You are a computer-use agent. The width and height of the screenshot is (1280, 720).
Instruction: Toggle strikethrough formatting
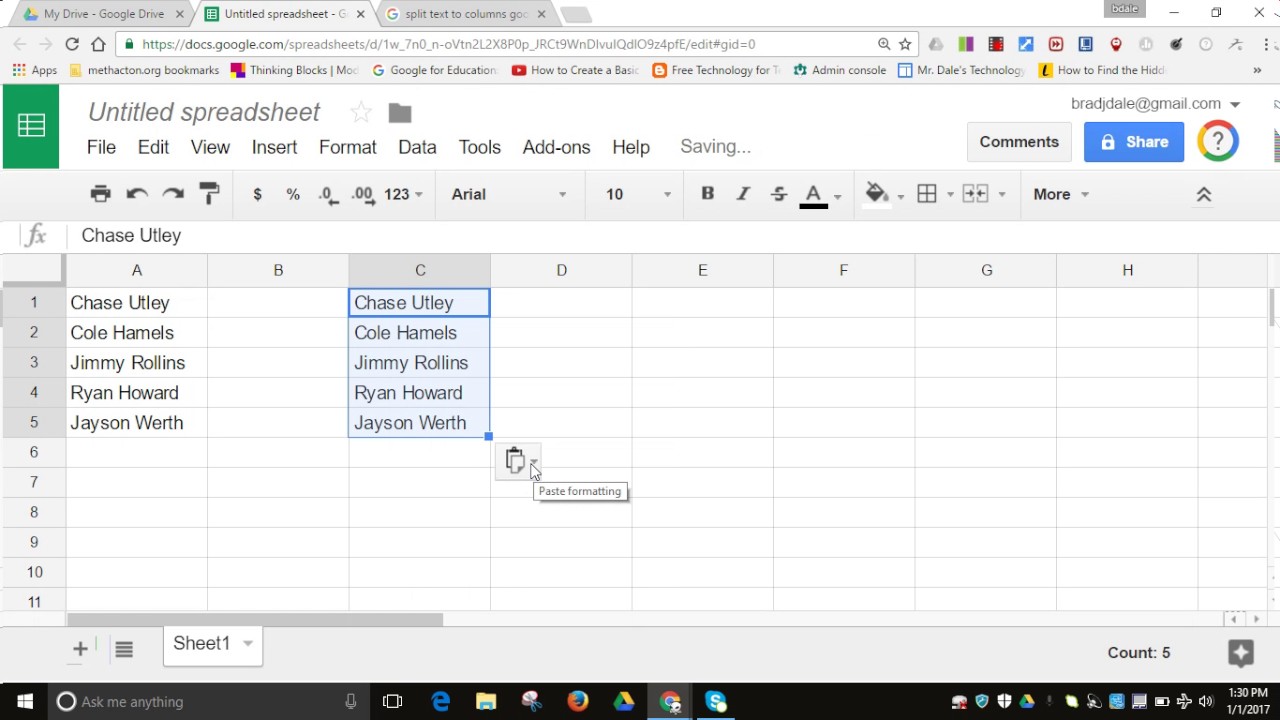tap(779, 194)
